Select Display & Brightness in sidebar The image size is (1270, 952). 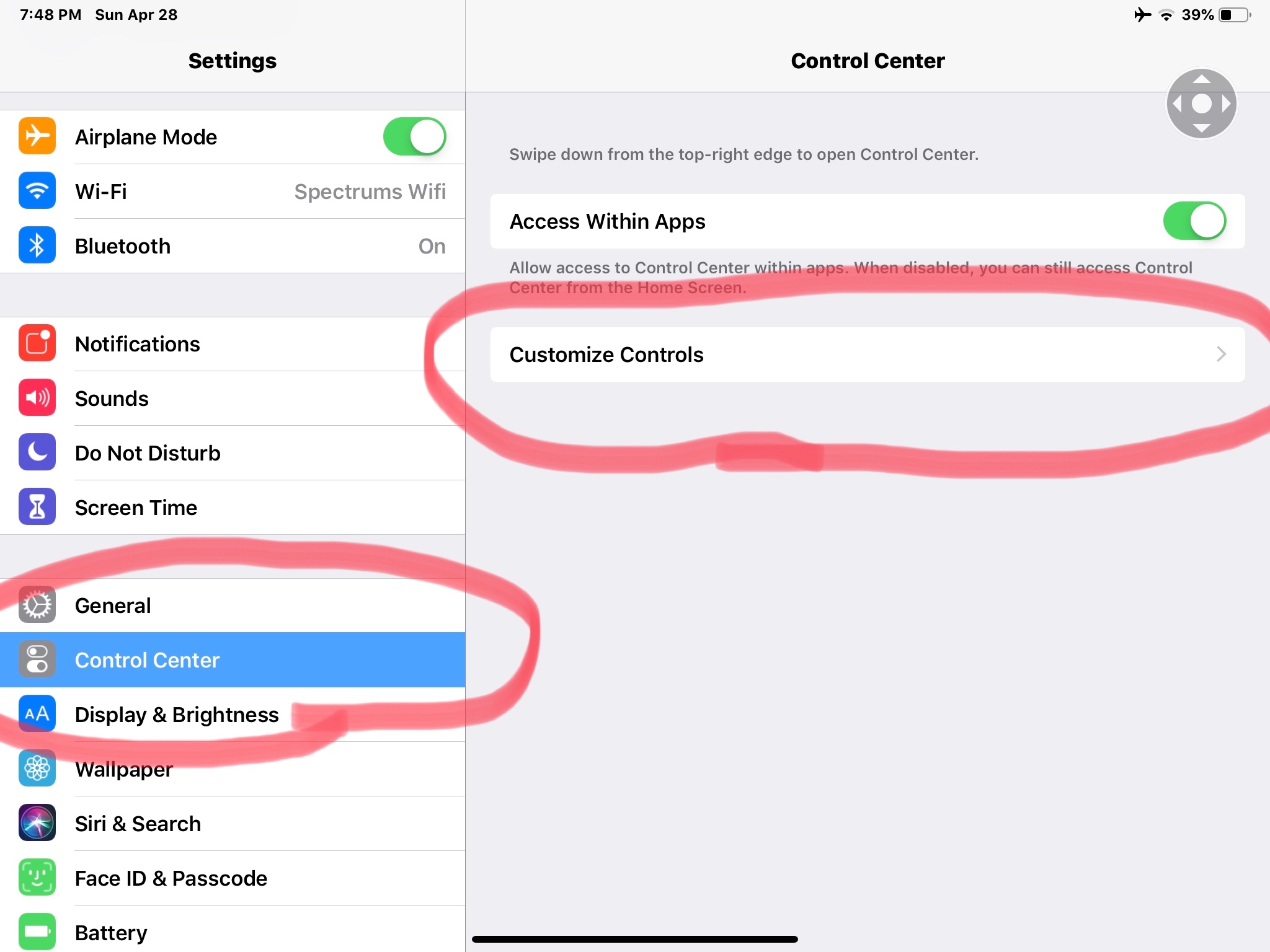[x=177, y=715]
